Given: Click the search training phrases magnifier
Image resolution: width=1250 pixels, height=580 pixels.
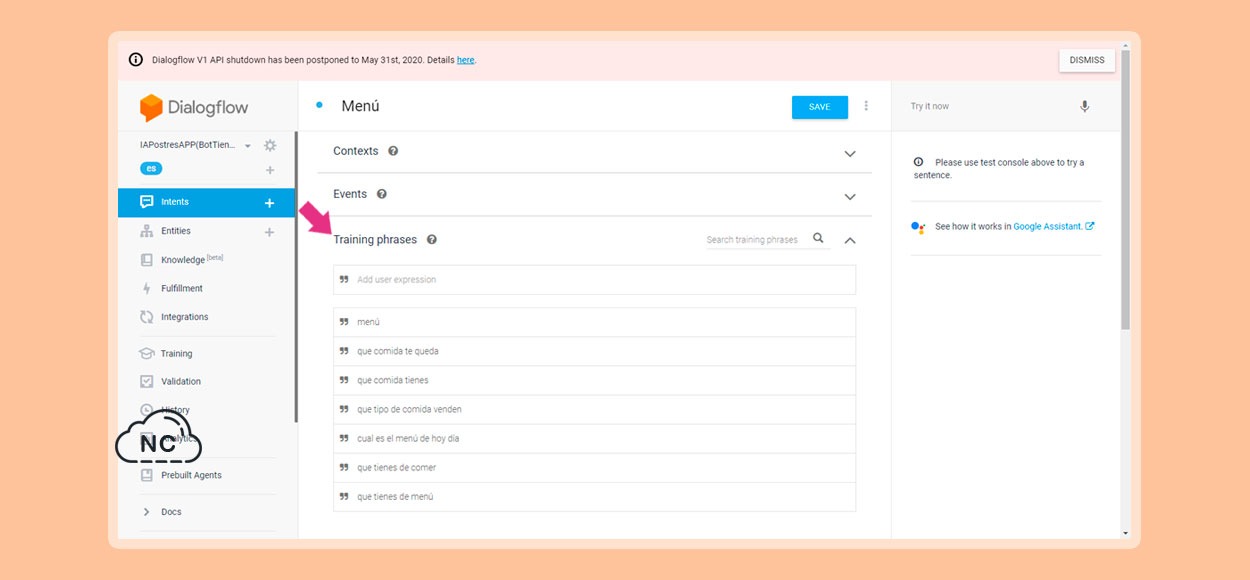Looking at the screenshot, I should click(819, 238).
